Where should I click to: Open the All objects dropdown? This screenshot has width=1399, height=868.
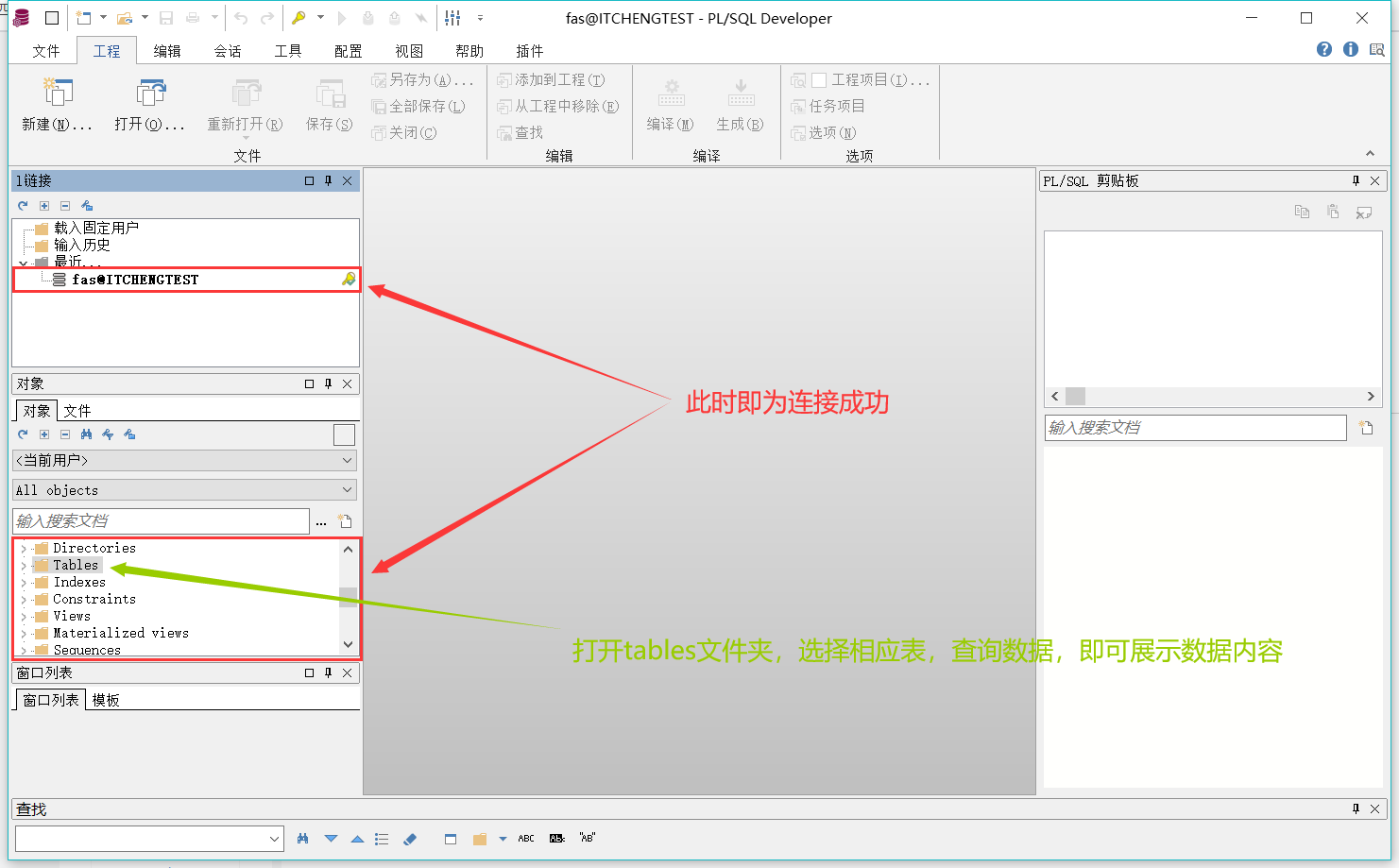pyautogui.click(x=183, y=489)
